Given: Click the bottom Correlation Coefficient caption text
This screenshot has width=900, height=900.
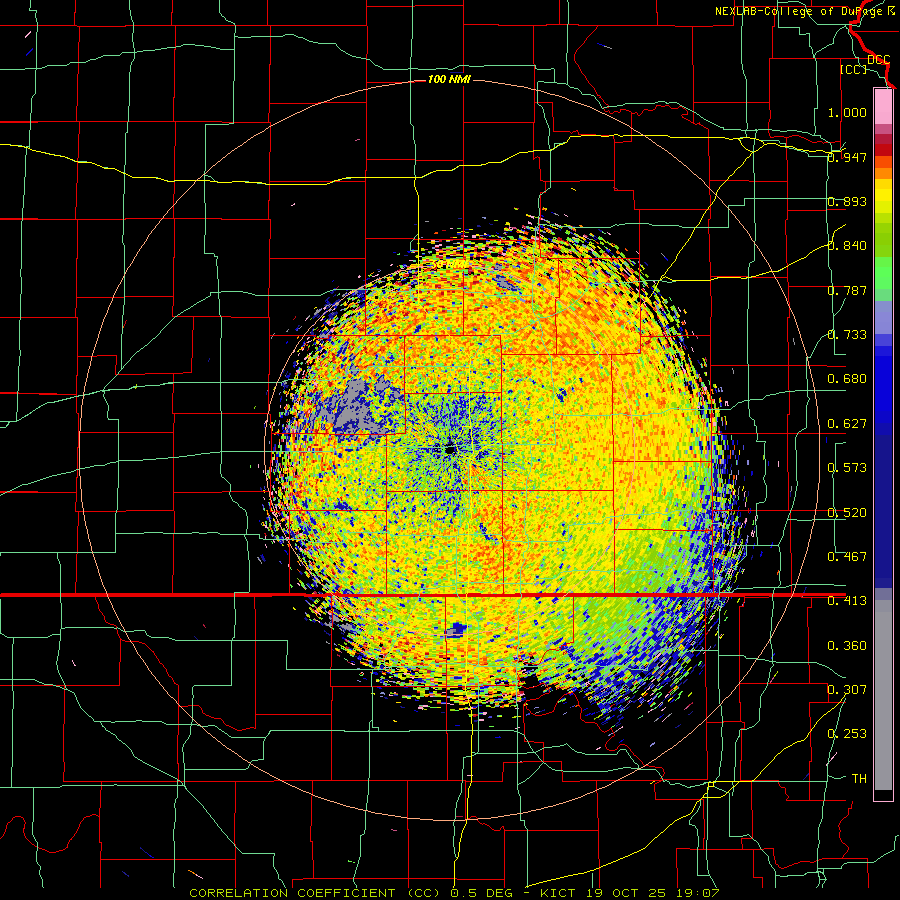Looking at the screenshot, I should click(453, 893).
